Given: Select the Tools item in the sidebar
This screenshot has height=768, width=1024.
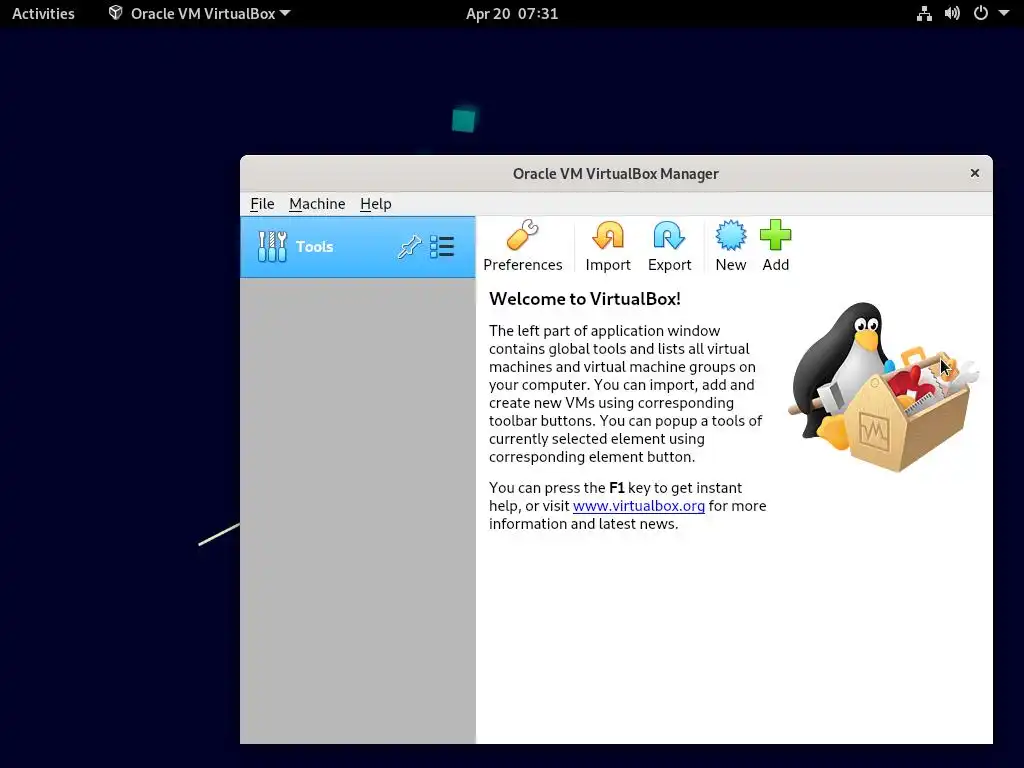Looking at the screenshot, I should pyautogui.click(x=358, y=247).
